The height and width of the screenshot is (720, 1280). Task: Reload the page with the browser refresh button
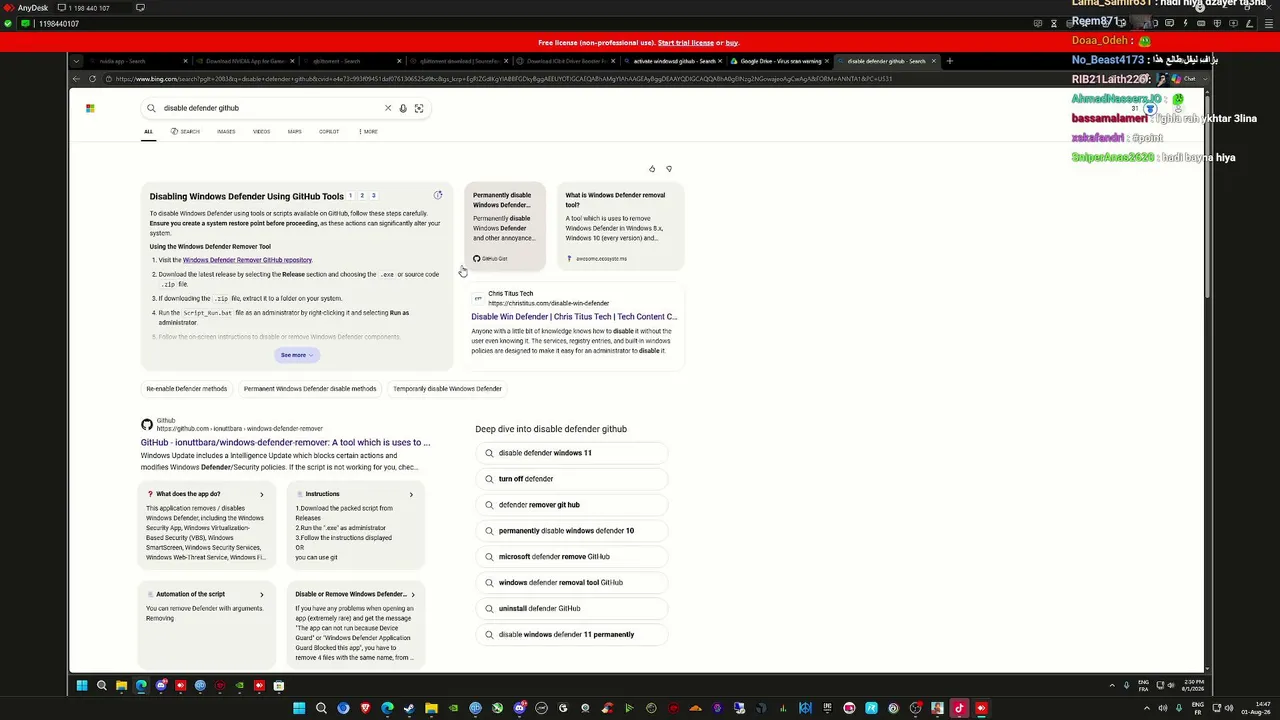[x=92, y=79]
